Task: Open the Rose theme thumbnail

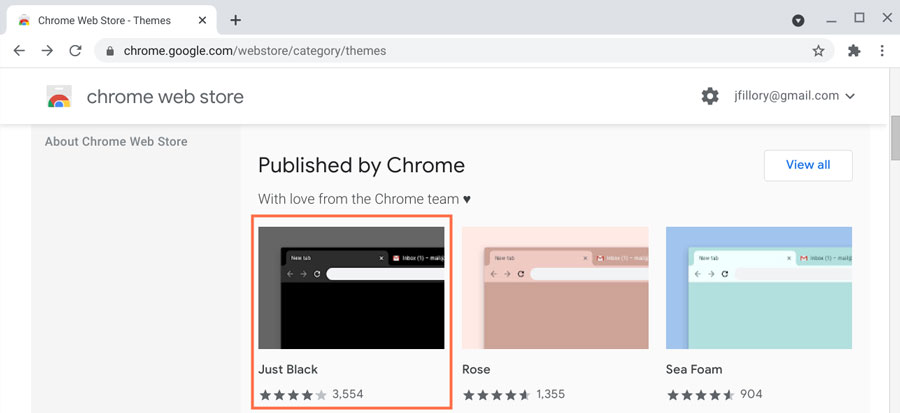Action: pyautogui.click(x=555, y=288)
